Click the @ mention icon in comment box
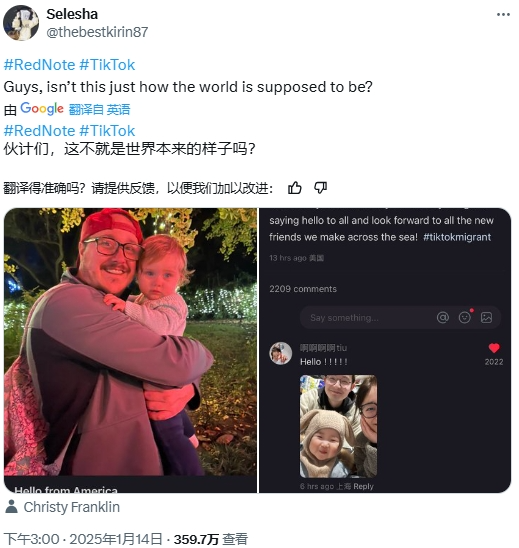 [x=442, y=317]
